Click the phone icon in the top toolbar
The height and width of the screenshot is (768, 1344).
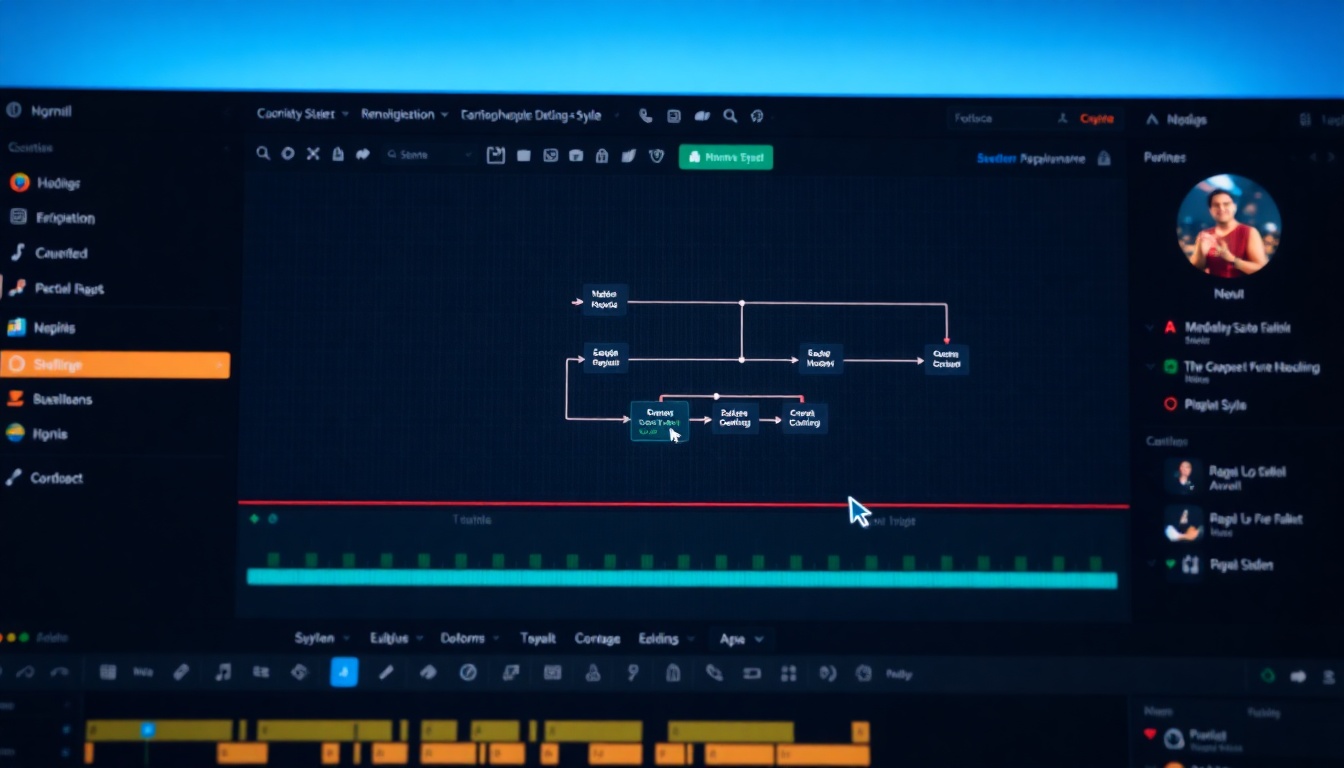point(645,116)
